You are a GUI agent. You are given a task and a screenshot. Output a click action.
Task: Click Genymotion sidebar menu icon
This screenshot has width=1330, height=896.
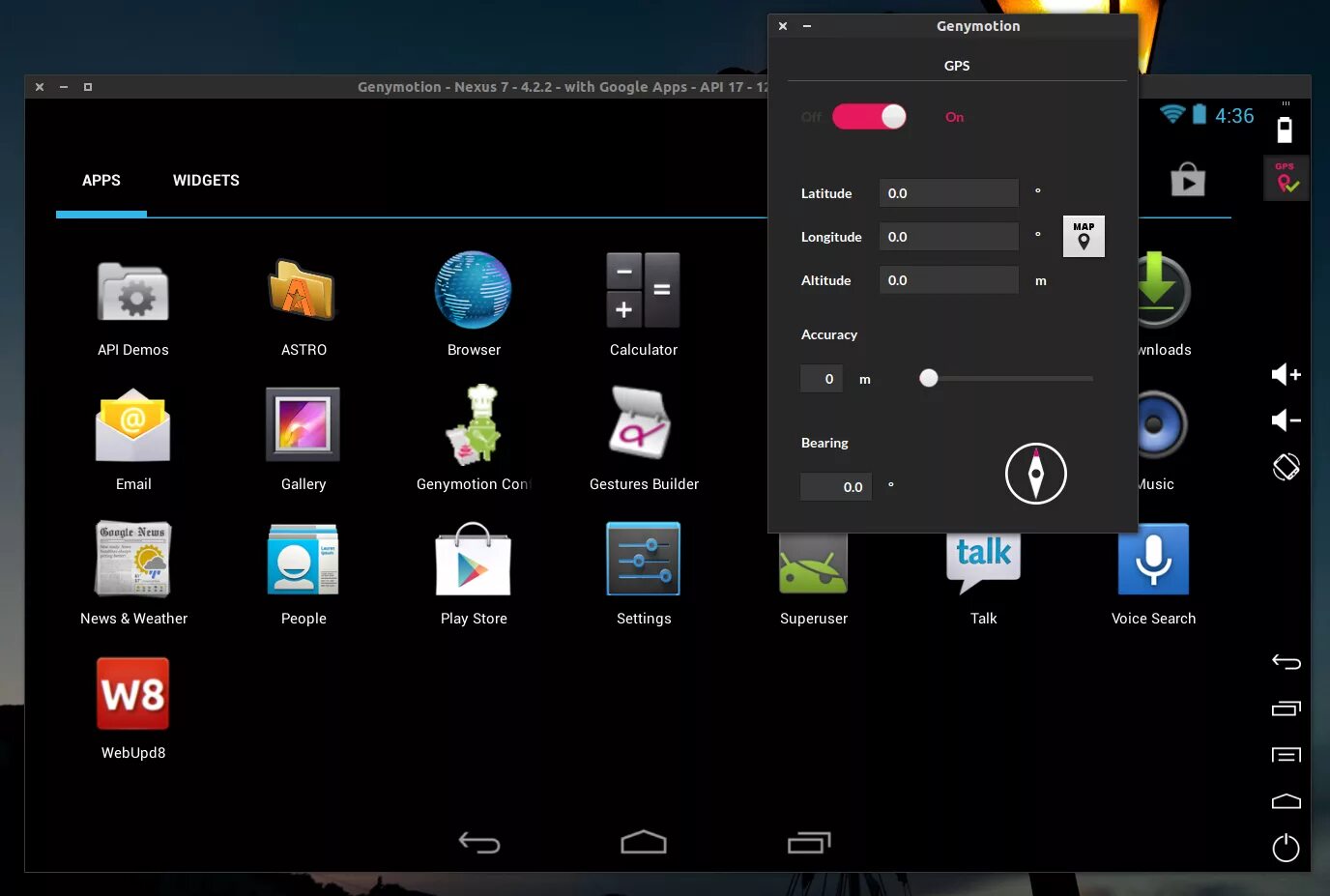pyautogui.click(x=1287, y=755)
